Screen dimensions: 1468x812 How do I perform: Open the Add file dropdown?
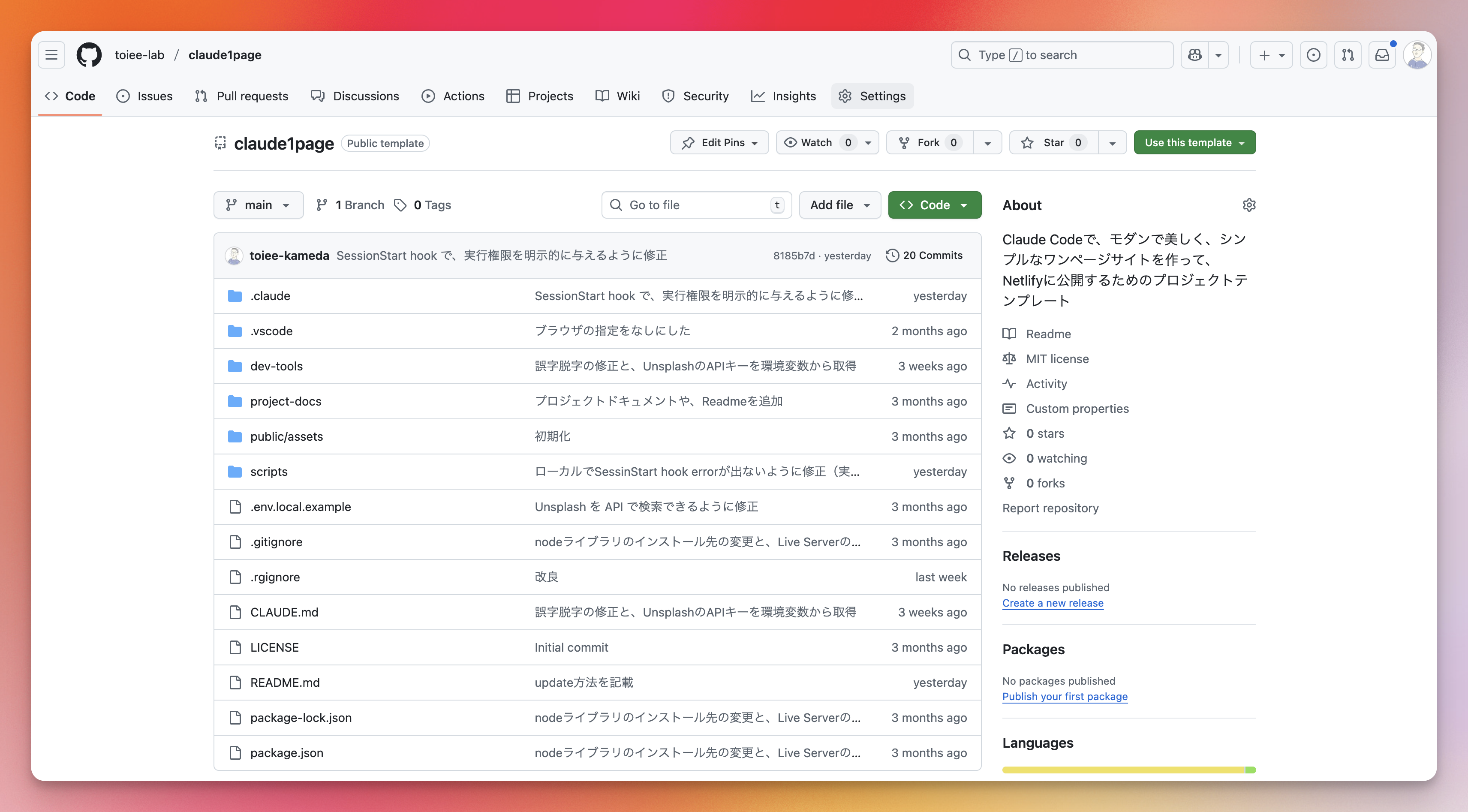tap(839, 205)
